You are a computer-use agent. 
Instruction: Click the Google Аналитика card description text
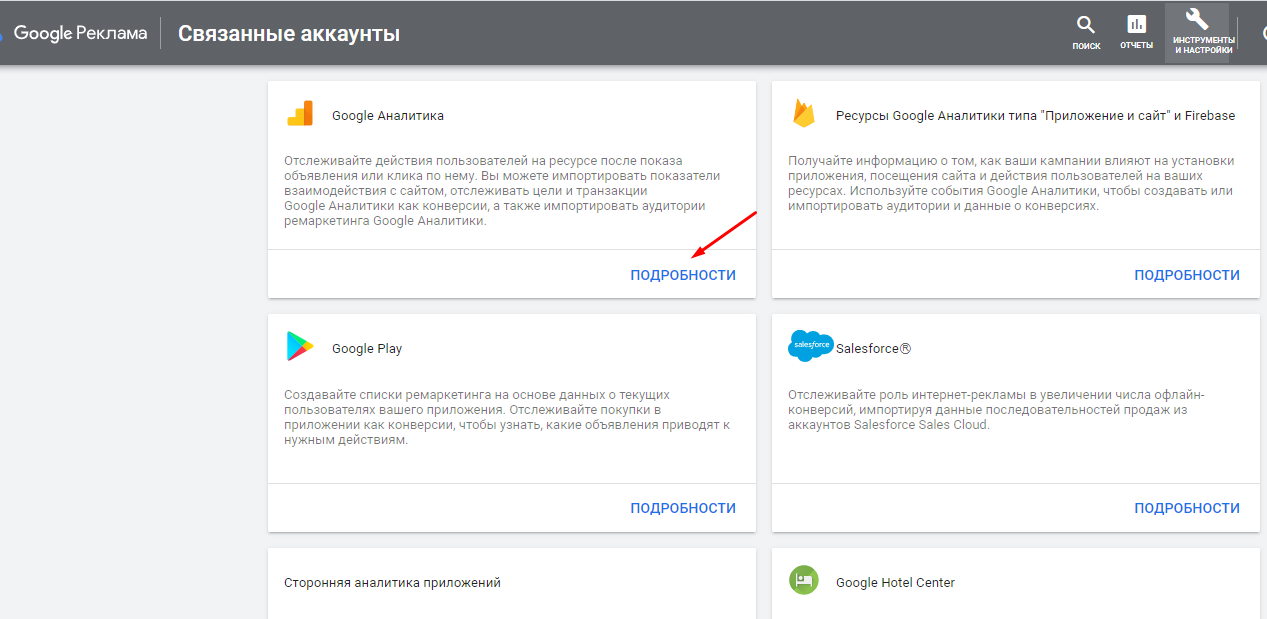click(x=502, y=191)
